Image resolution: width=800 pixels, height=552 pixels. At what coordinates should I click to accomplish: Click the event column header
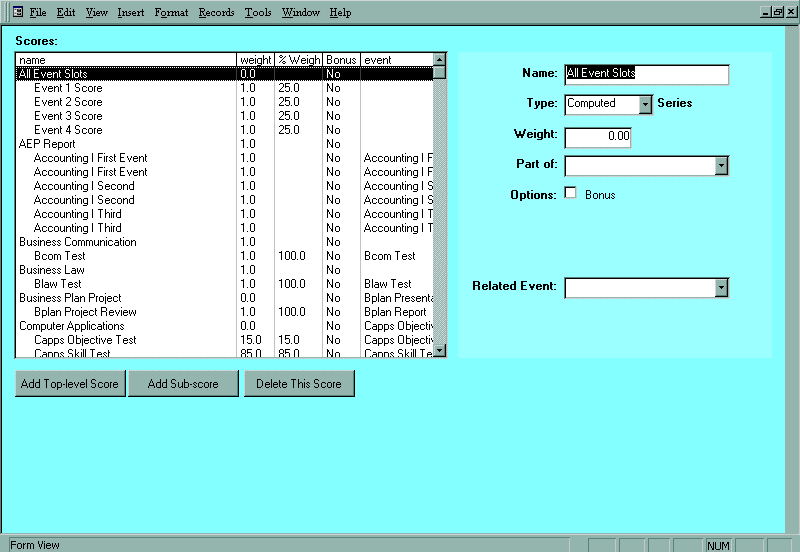click(396, 60)
